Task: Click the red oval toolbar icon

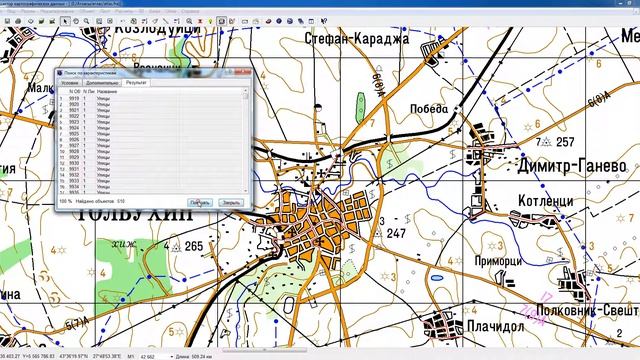Action: tap(268, 21)
